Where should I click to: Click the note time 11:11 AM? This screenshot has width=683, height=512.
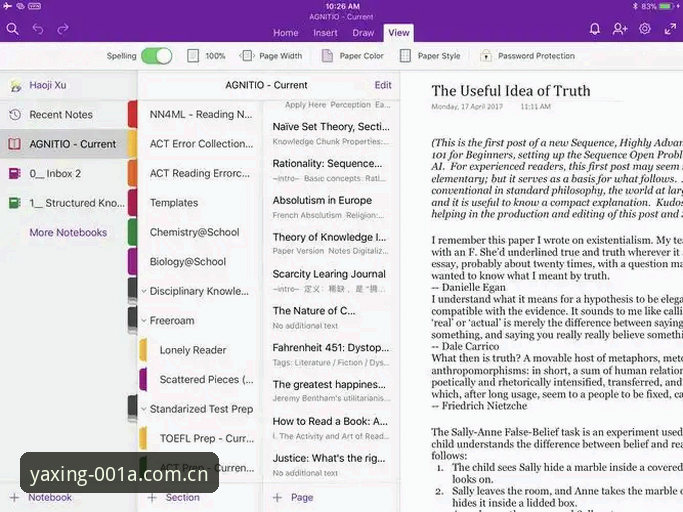(x=535, y=106)
